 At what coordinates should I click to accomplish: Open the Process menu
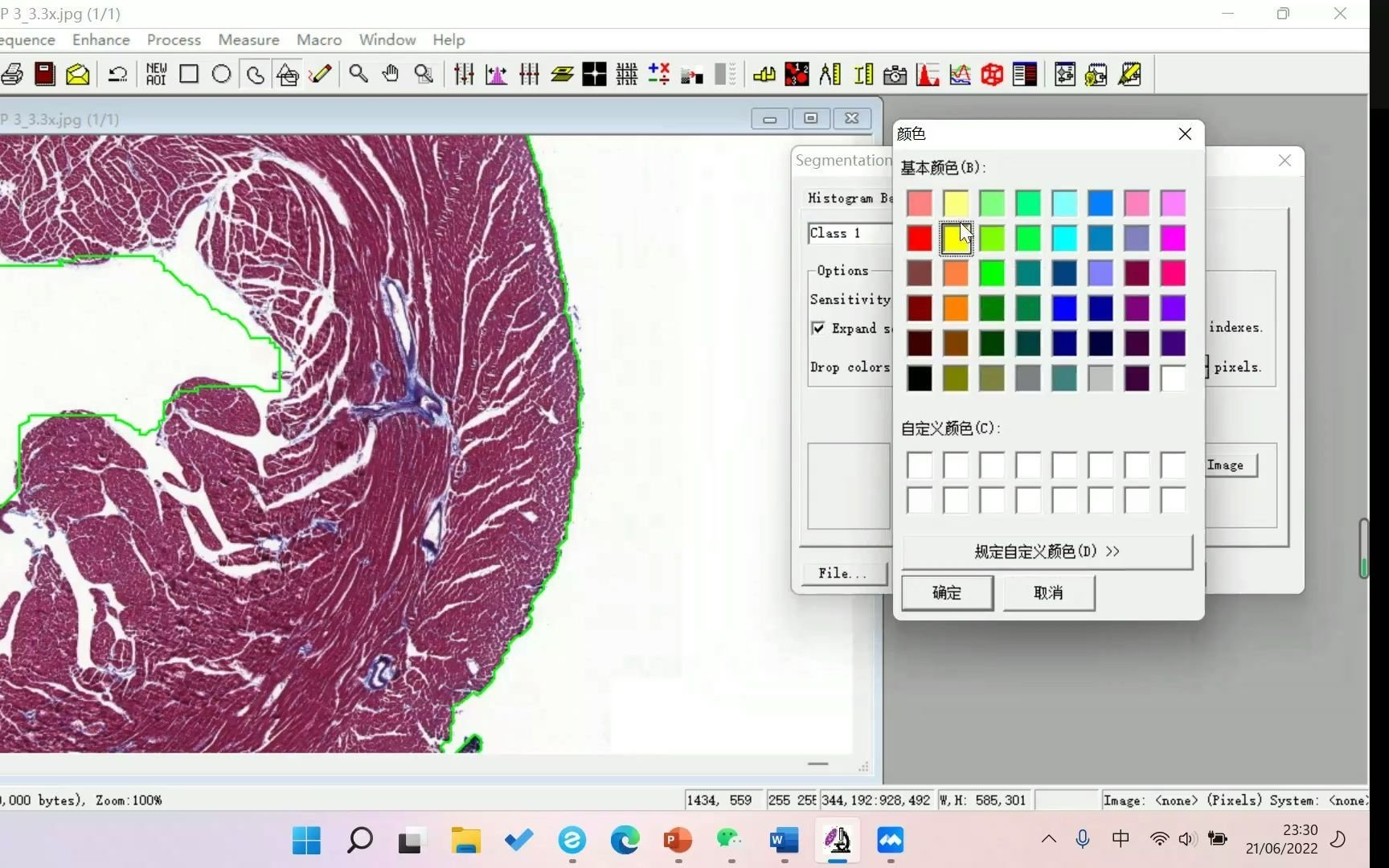pos(174,39)
